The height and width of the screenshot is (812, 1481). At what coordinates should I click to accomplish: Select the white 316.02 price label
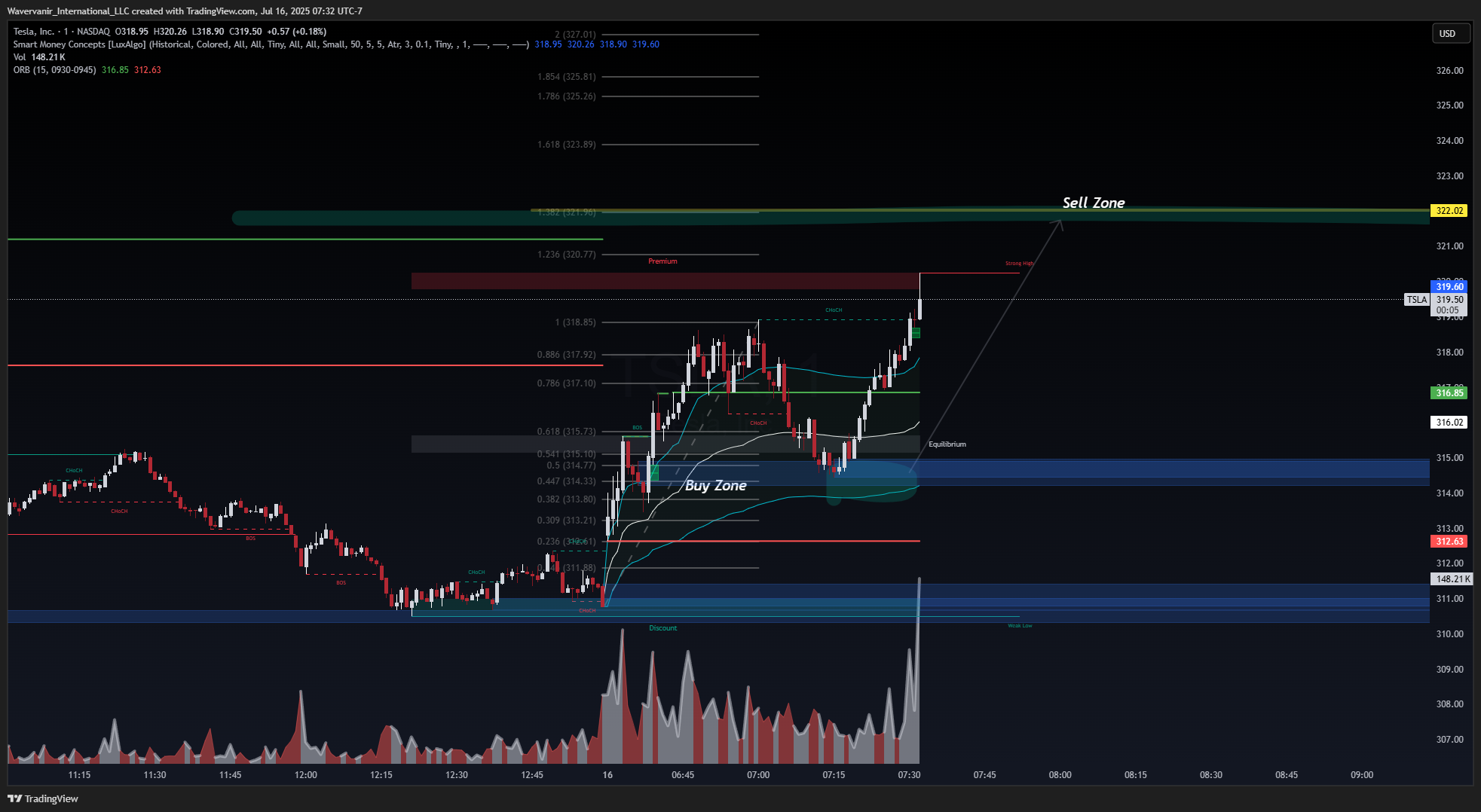point(1449,423)
